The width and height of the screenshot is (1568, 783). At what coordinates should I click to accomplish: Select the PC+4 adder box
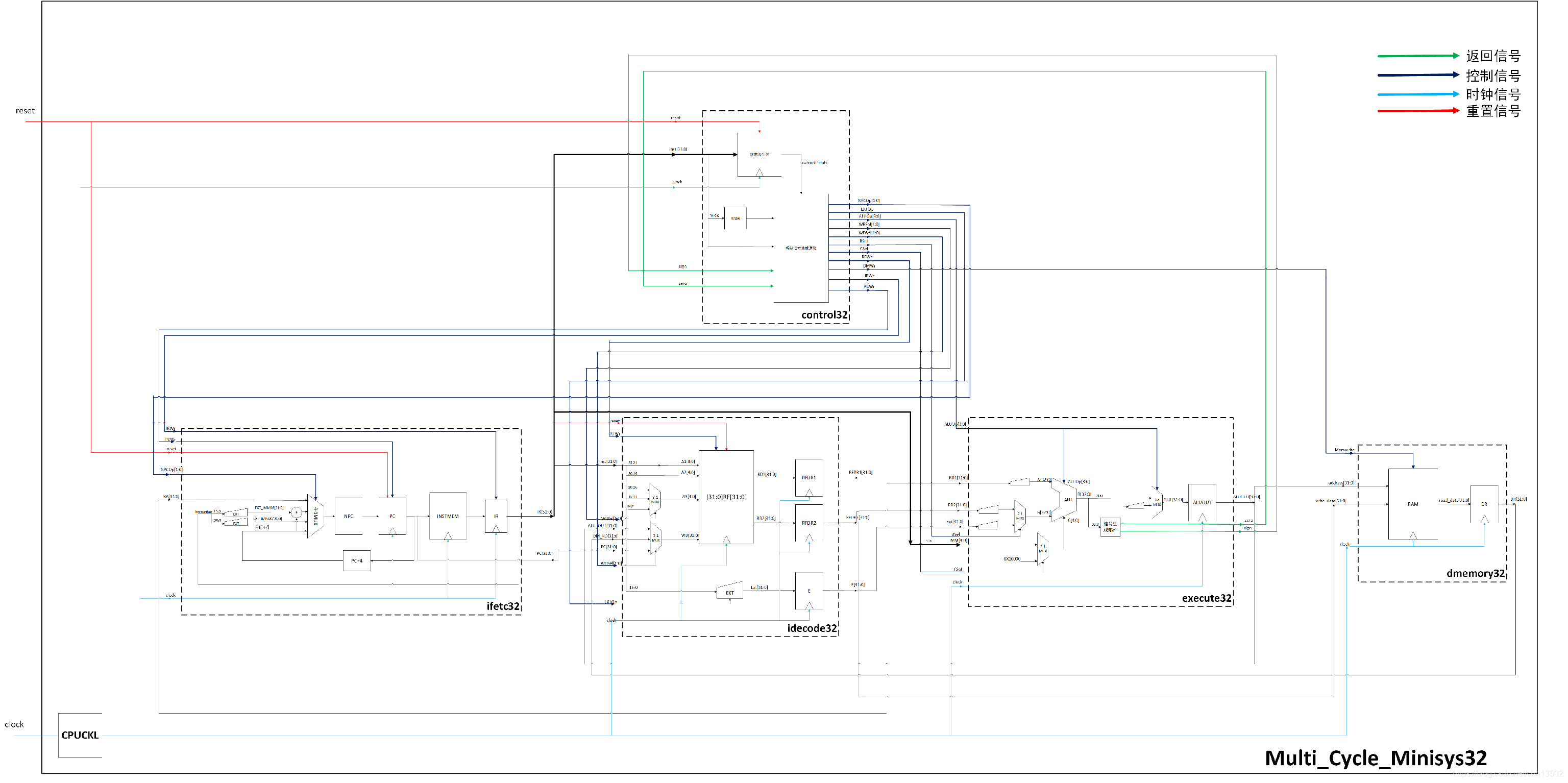tap(357, 560)
